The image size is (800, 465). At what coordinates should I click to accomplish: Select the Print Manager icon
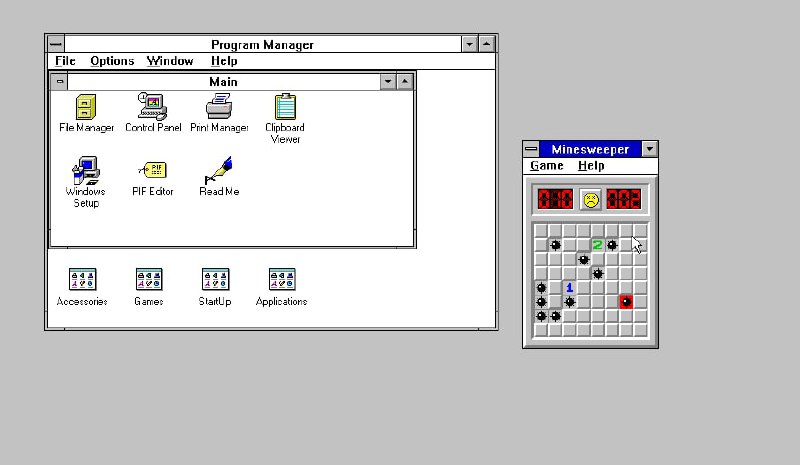219,106
